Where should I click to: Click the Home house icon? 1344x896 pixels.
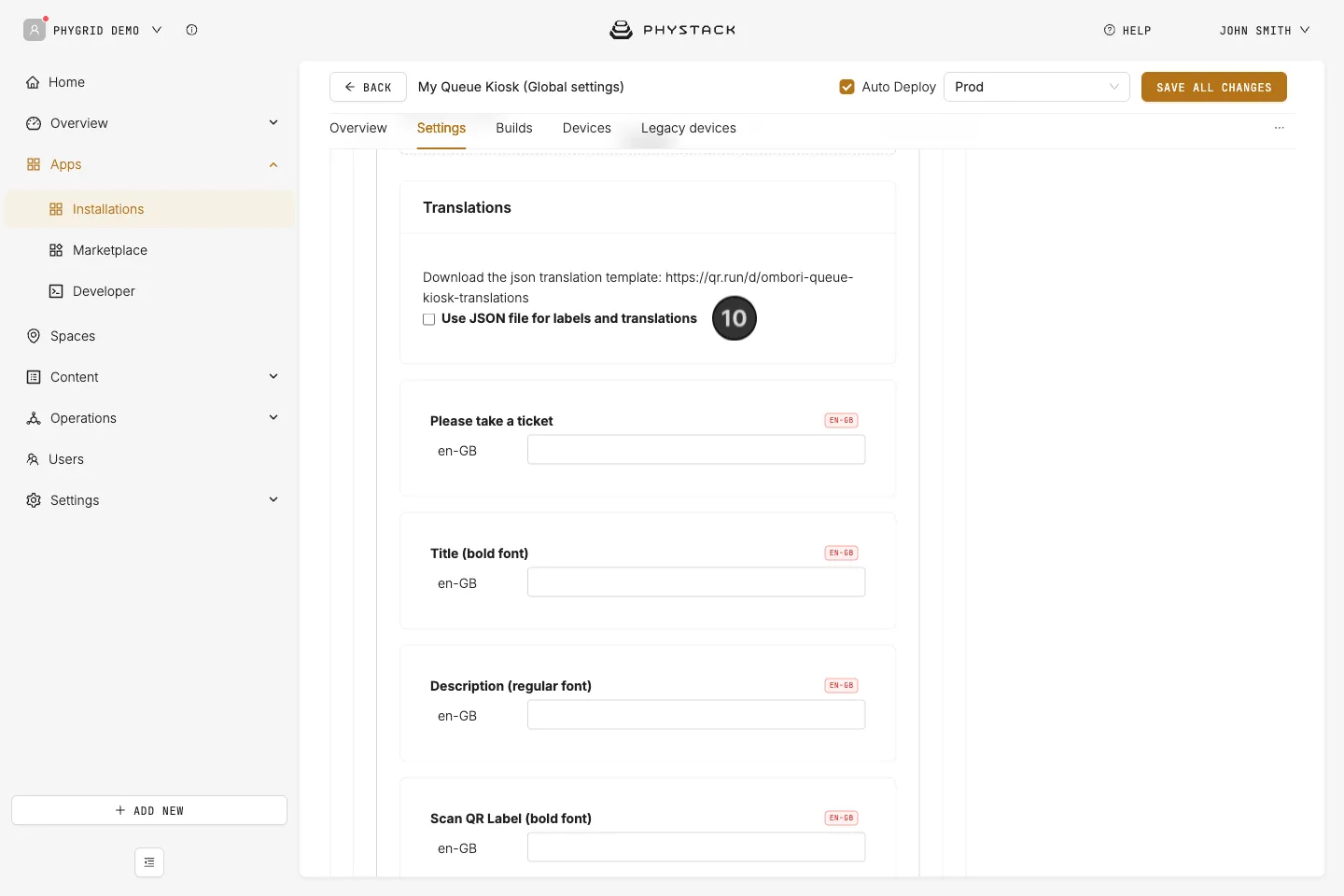(x=34, y=82)
